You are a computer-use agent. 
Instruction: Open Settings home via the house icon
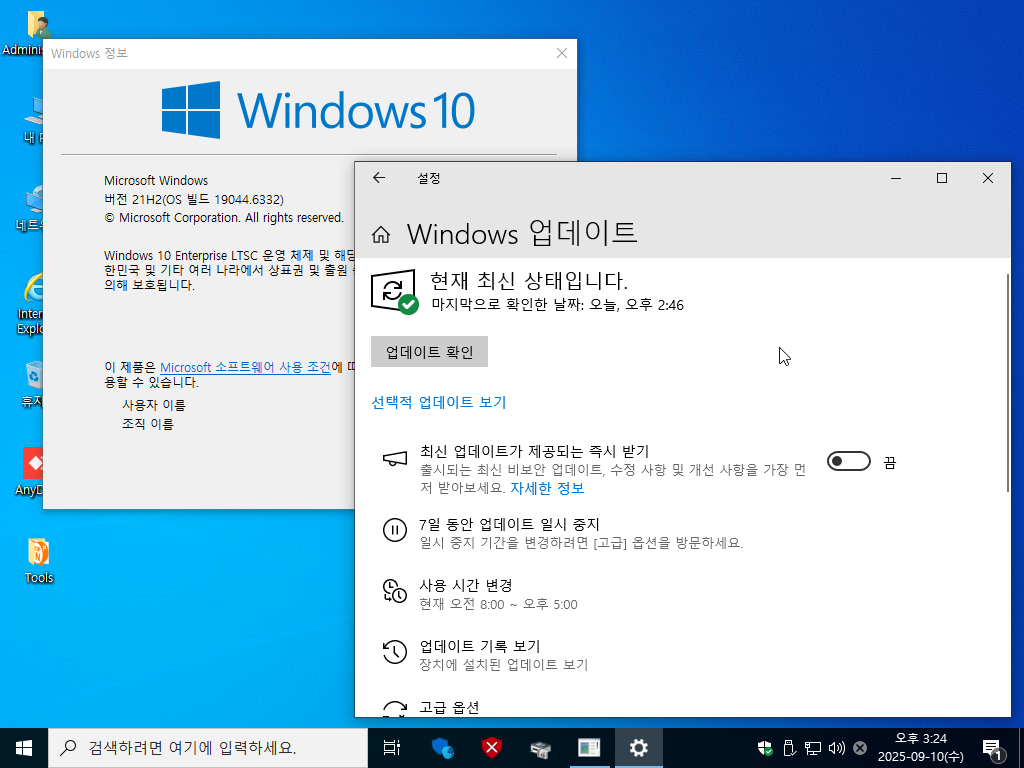(x=381, y=234)
